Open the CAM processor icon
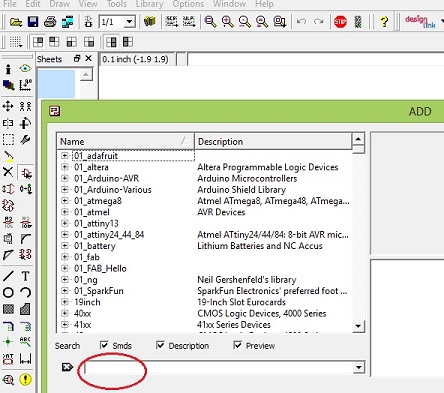Screen dimensions: 444x393 [x=68, y=22]
